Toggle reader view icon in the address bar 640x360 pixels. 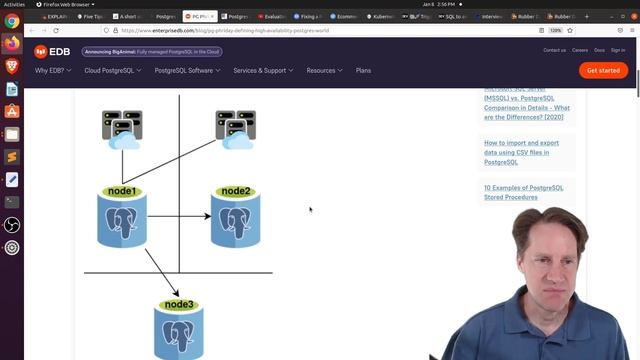[542, 31]
